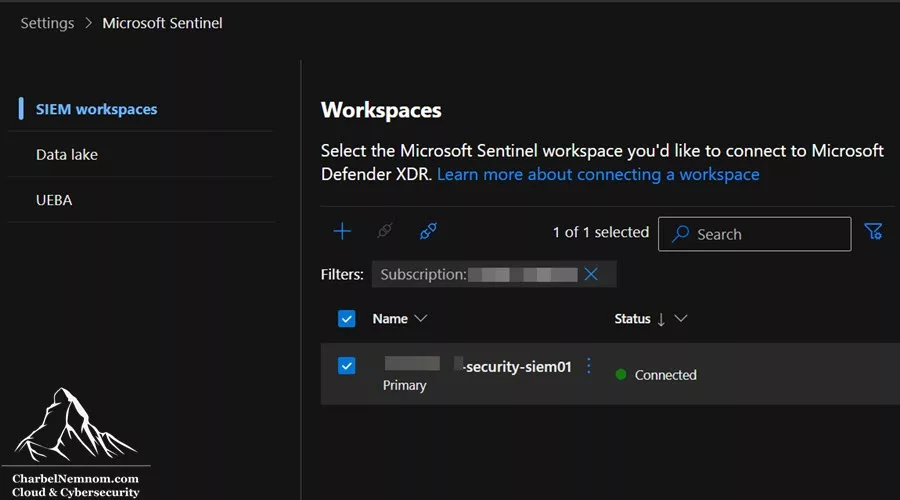
Task: Click the Workspaces heading
Action: point(381,110)
